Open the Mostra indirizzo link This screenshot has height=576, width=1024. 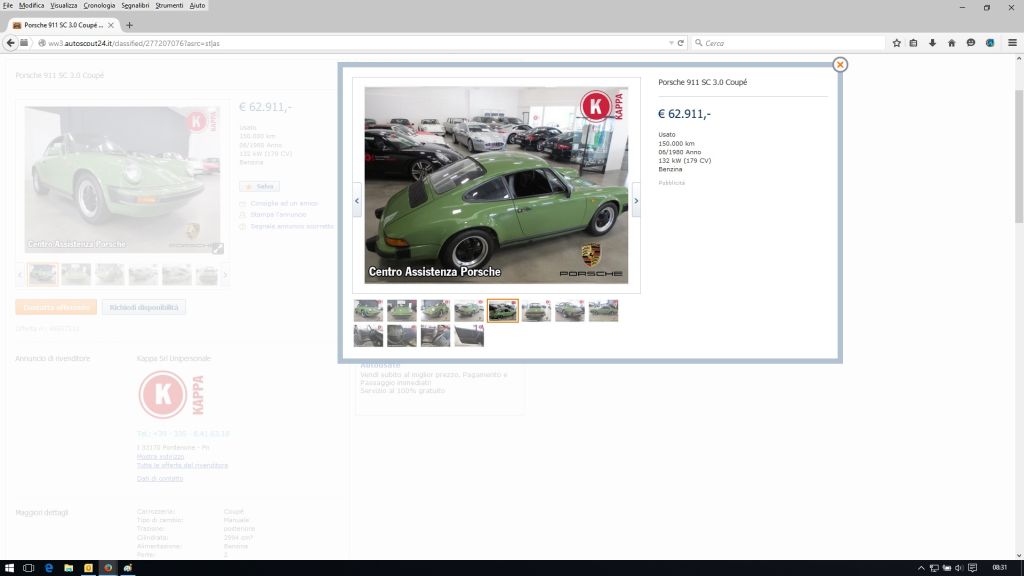(161, 457)
